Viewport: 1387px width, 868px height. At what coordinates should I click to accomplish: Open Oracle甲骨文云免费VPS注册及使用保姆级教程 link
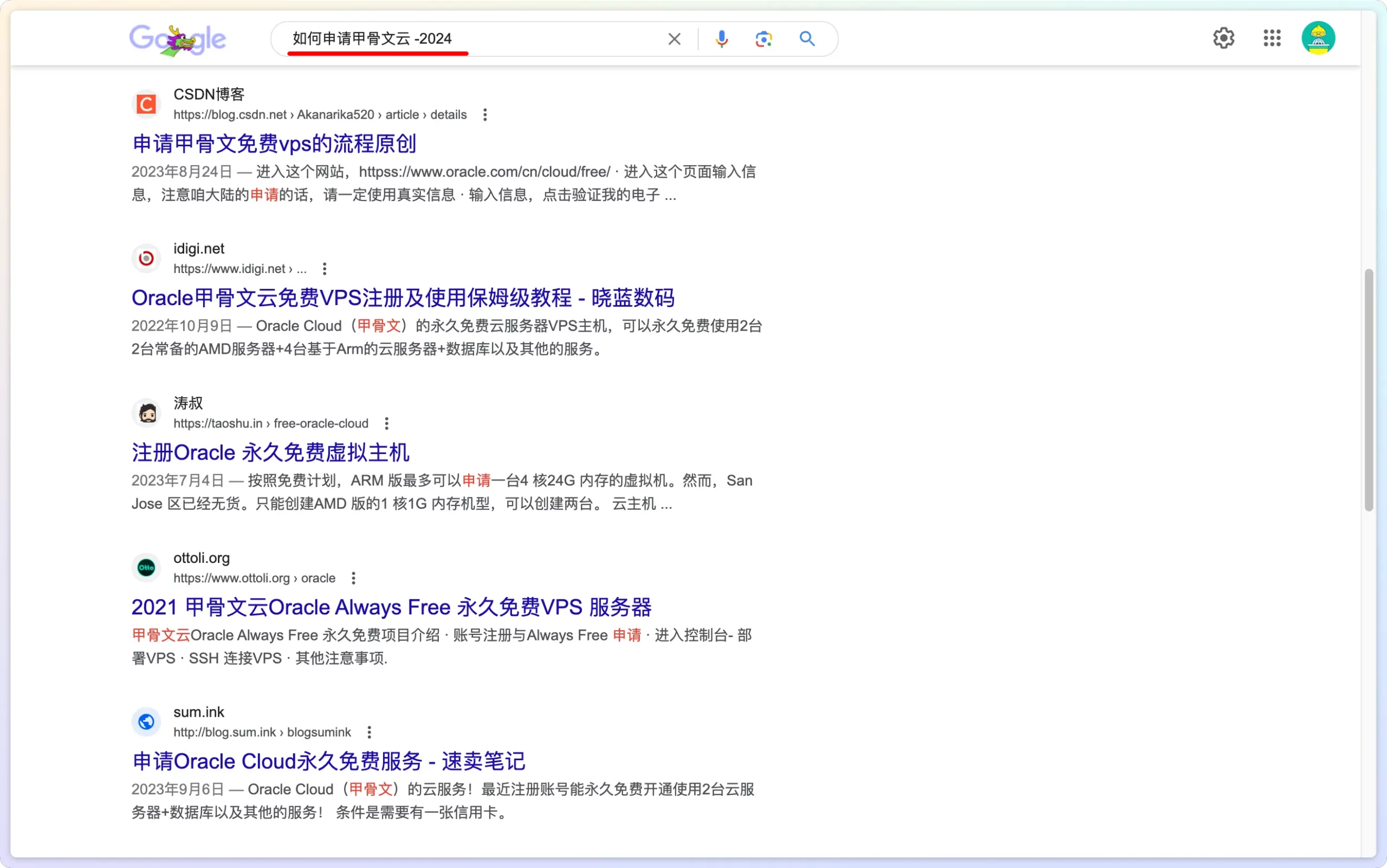coord(403,298)
